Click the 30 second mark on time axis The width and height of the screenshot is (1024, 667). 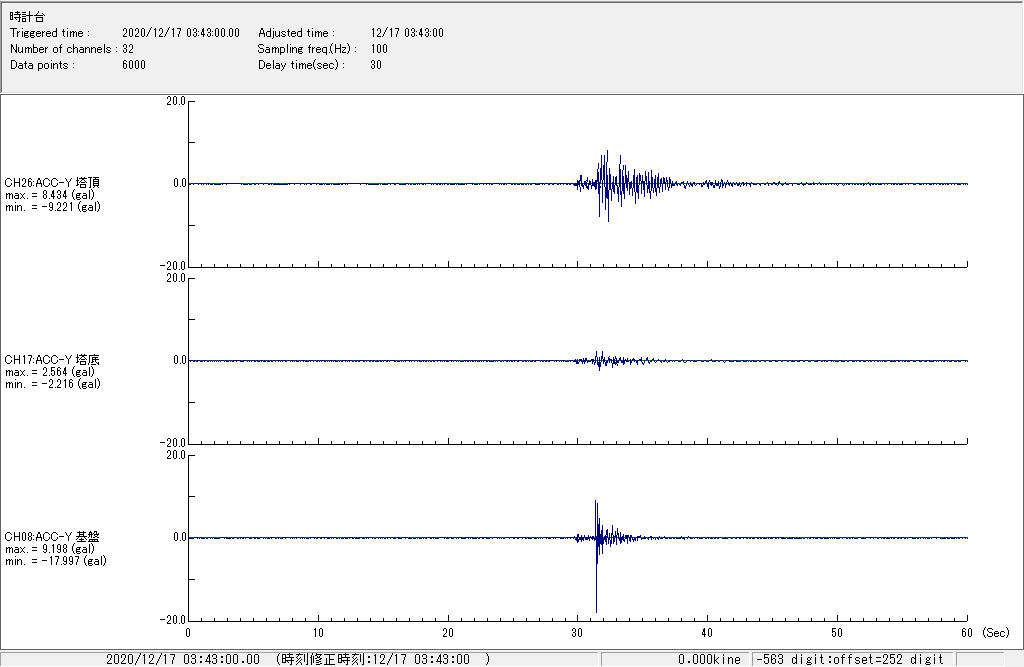(578, 633)
